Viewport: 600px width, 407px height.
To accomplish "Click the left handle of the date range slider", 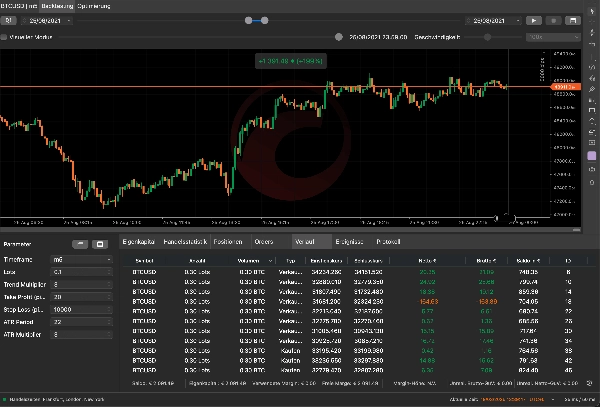I will (x=248, y=21).
